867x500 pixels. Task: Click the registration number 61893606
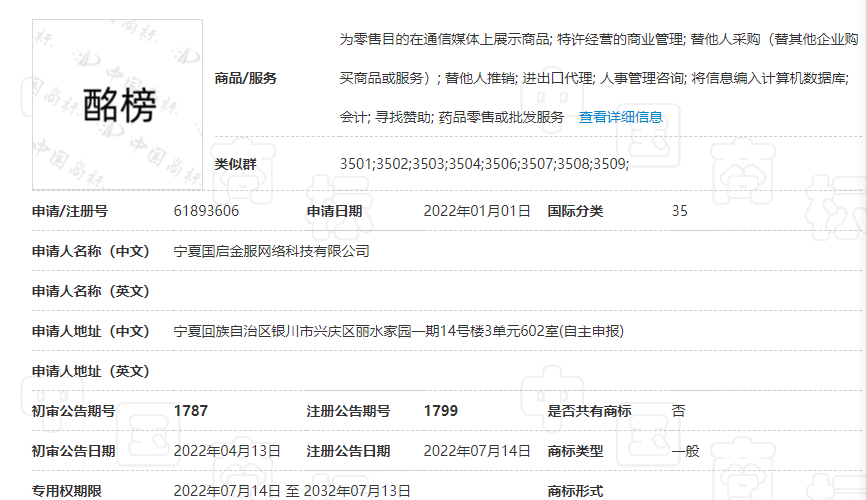(206, 211)
